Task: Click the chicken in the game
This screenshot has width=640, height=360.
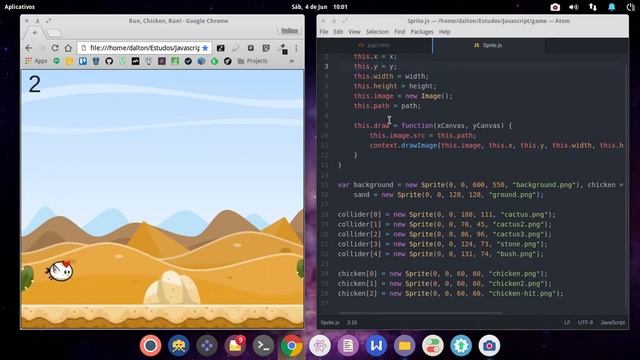Action: (x=60, y=271)
